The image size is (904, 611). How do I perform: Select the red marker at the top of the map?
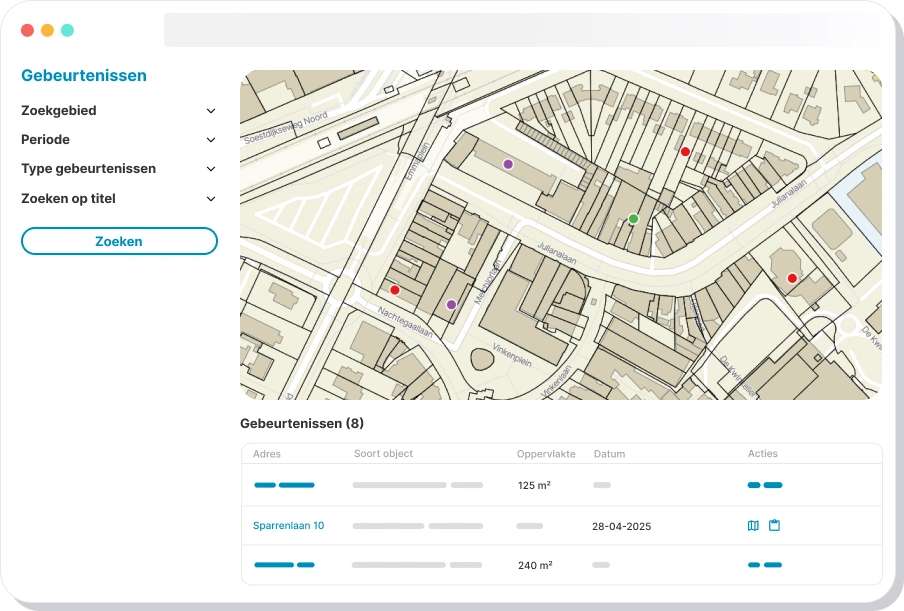tap(685, 150)
